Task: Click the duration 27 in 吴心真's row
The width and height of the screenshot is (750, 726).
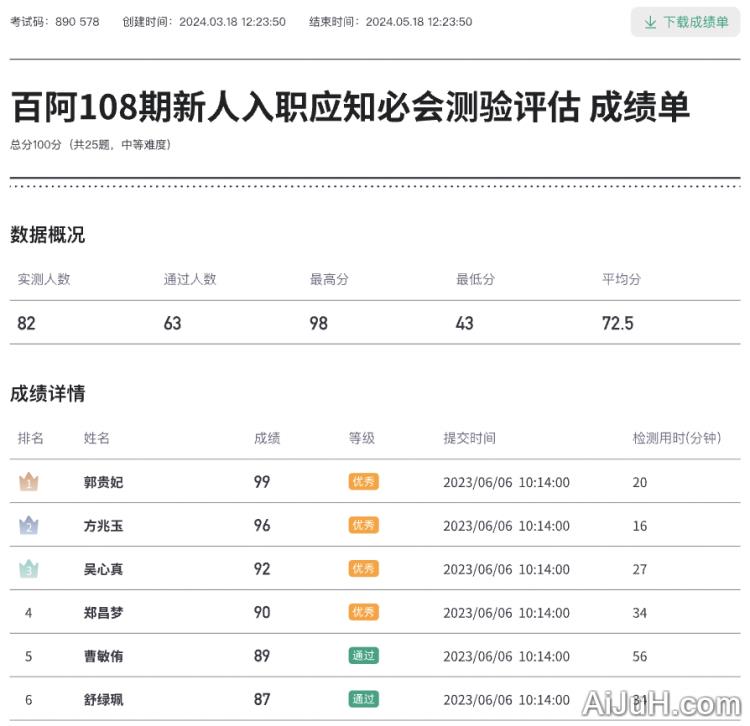Action: pyautogui.click(x=640, y=569)
